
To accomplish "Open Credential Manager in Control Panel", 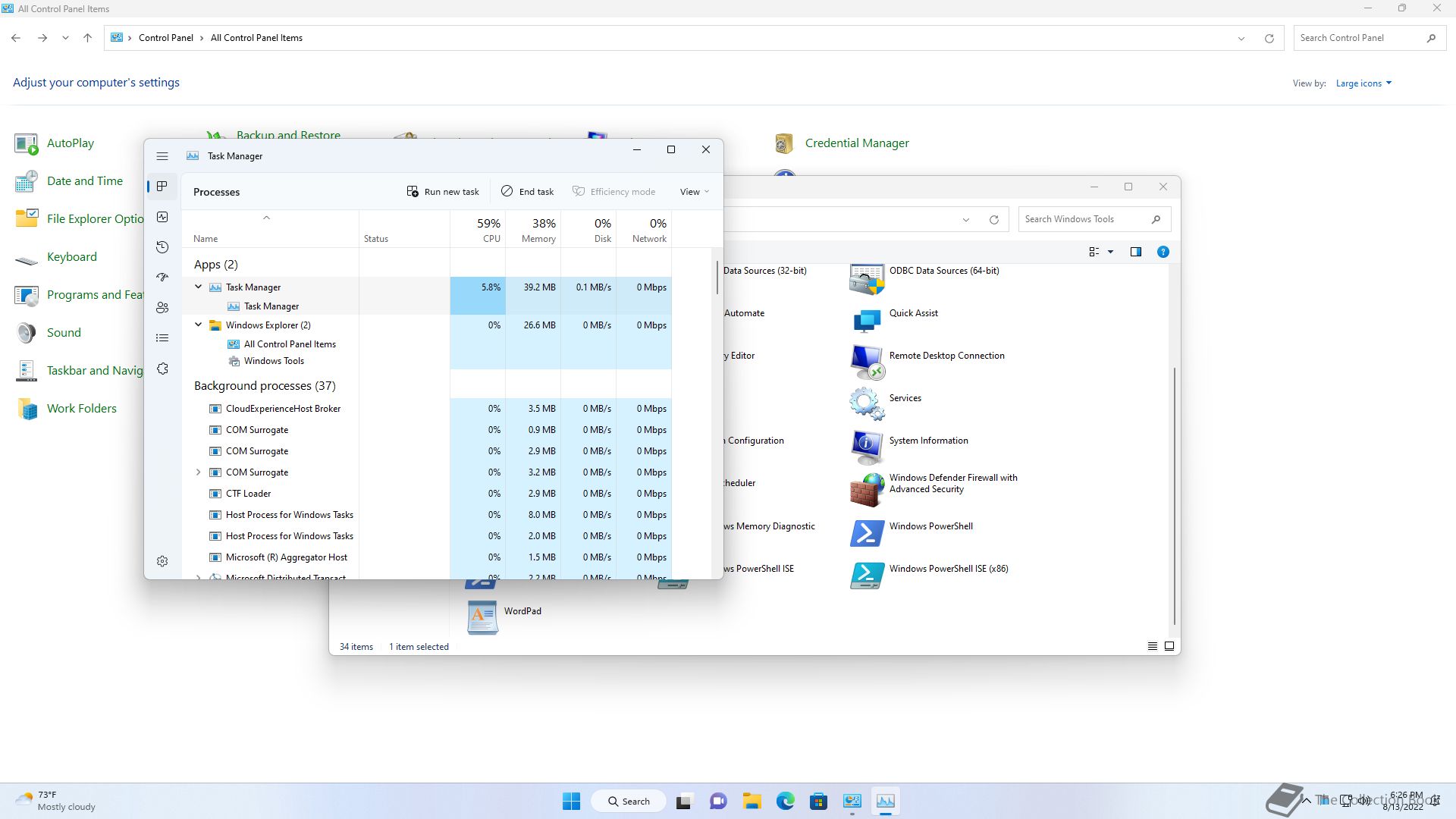I will (841, 143).
